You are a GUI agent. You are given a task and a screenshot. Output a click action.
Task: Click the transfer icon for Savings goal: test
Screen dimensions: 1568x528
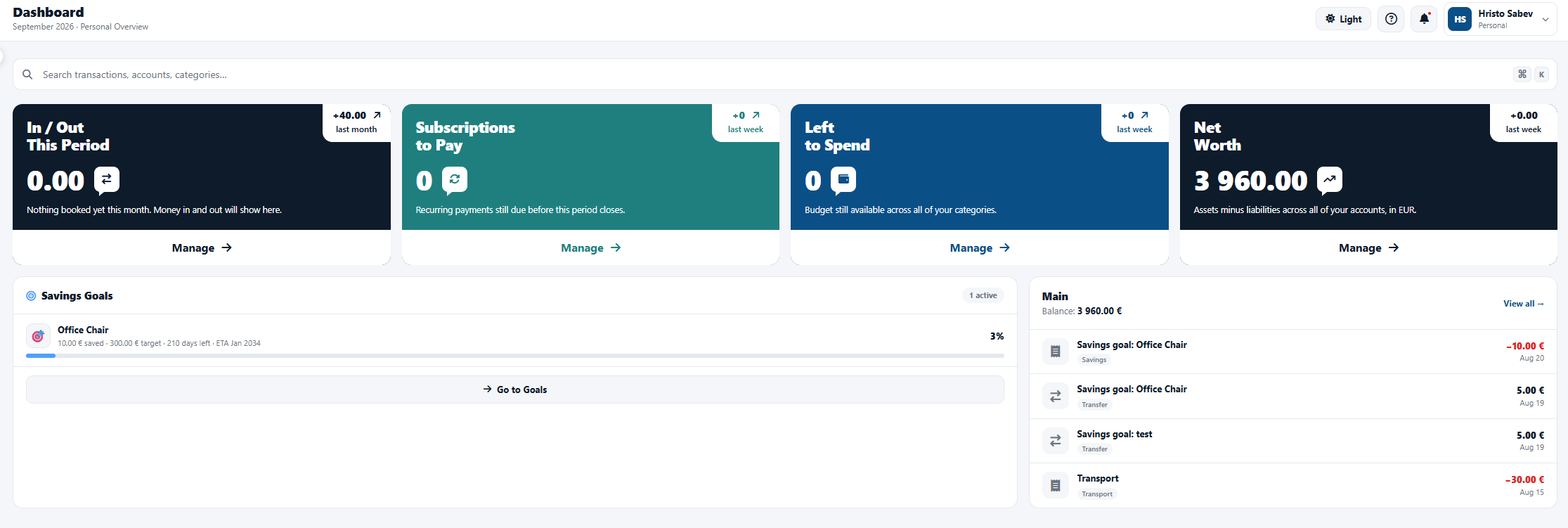point(1056,441)
